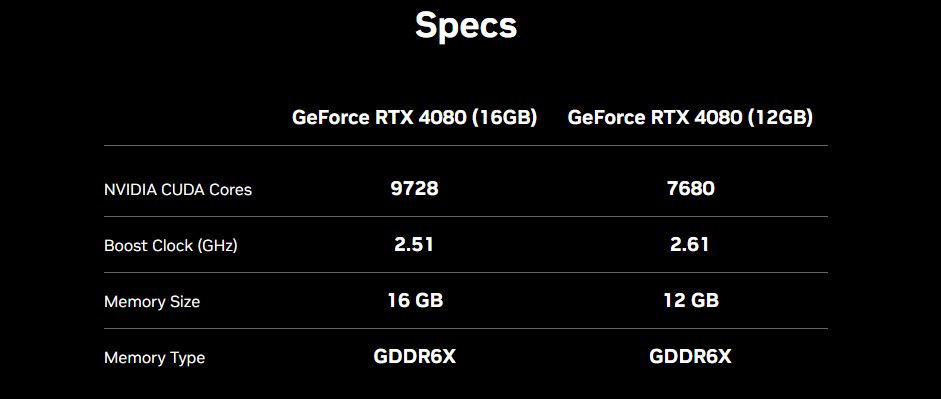Click the 2.61 boost clock value
The image size is (941, 399).
click(x=690, y=245)
